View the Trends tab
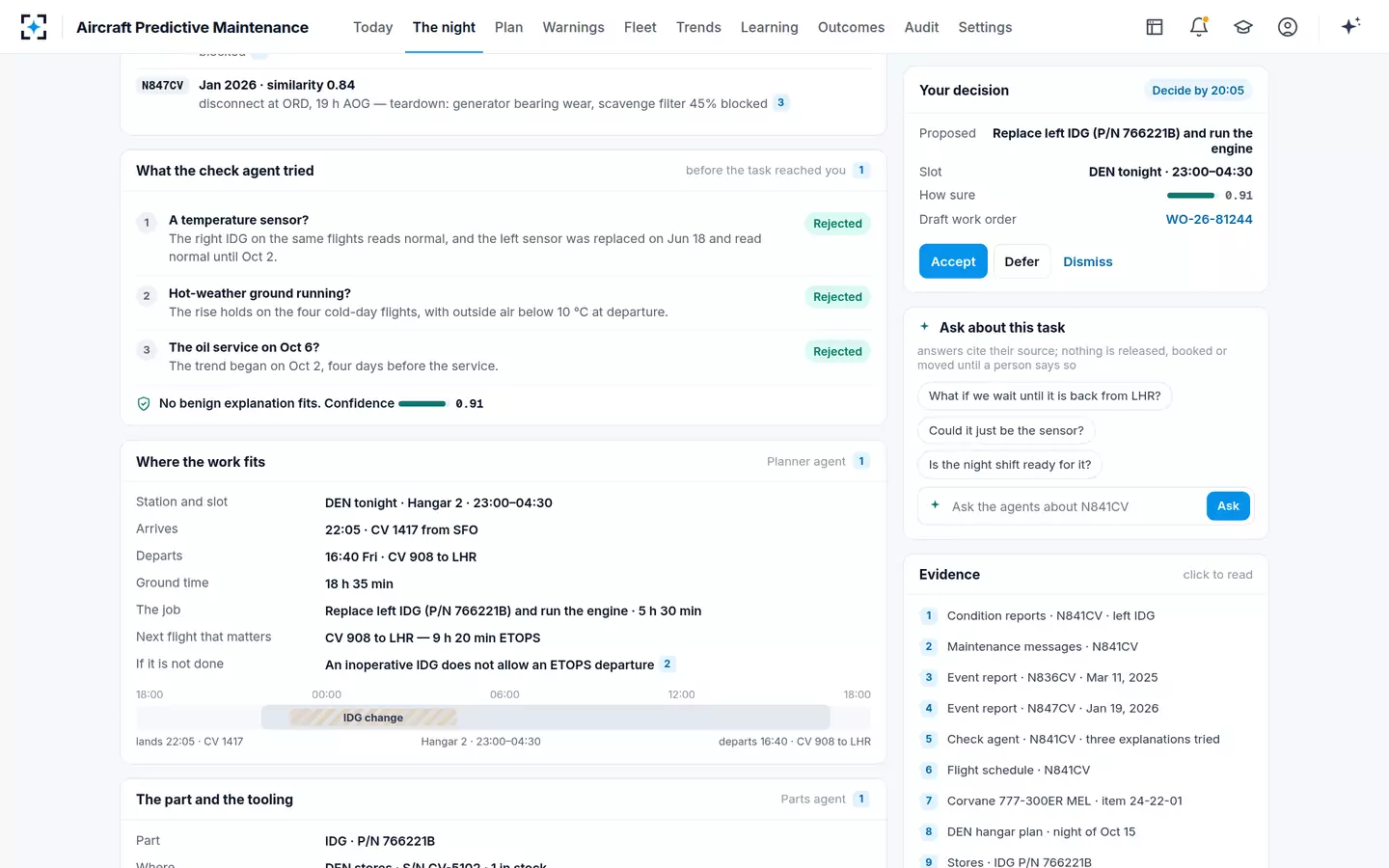Image resolution: width=1389 pixels, height=868 pixels. 698,27
